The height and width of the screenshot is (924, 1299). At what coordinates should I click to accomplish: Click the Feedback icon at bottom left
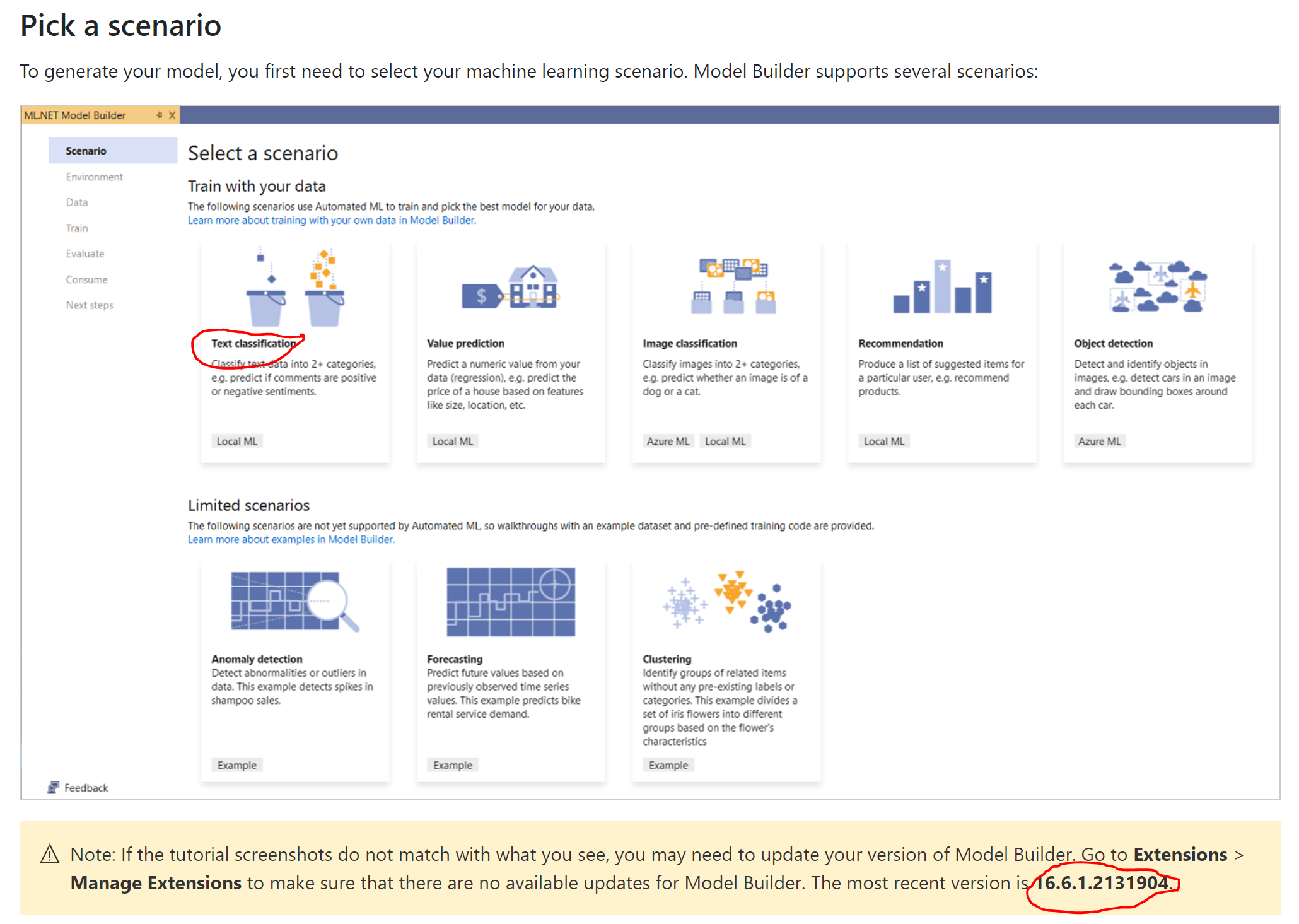click(54, 787)
